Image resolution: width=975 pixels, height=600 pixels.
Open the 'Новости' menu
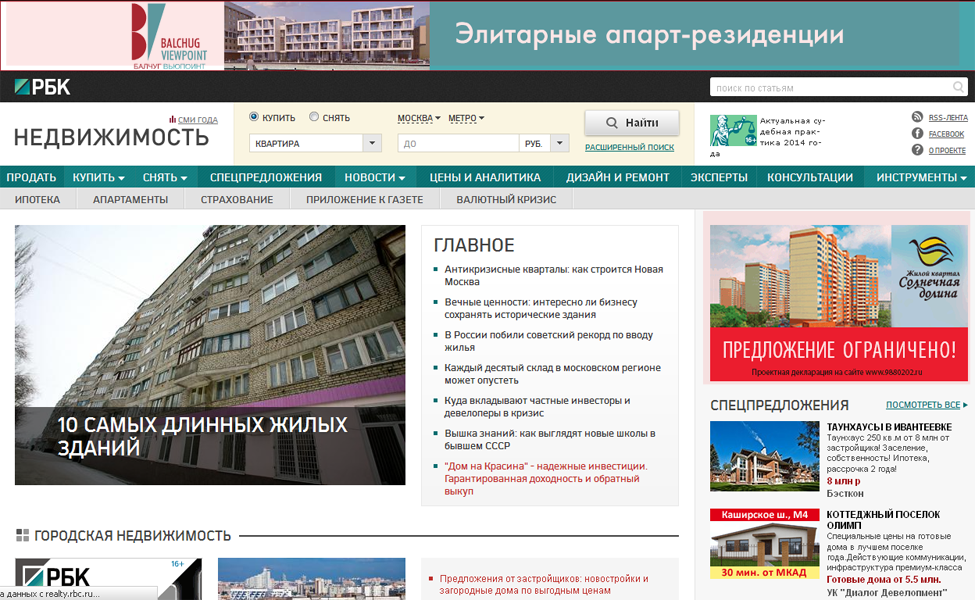(374, 177)
